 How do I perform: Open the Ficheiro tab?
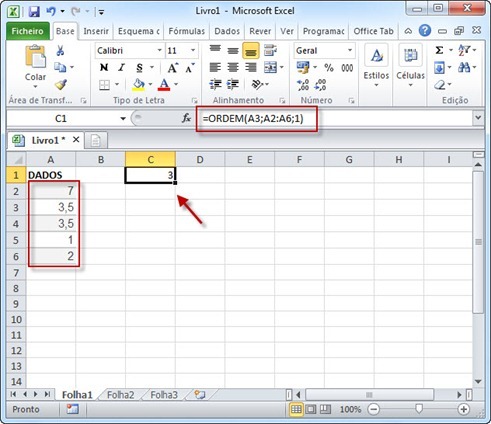tap(28, 31)
